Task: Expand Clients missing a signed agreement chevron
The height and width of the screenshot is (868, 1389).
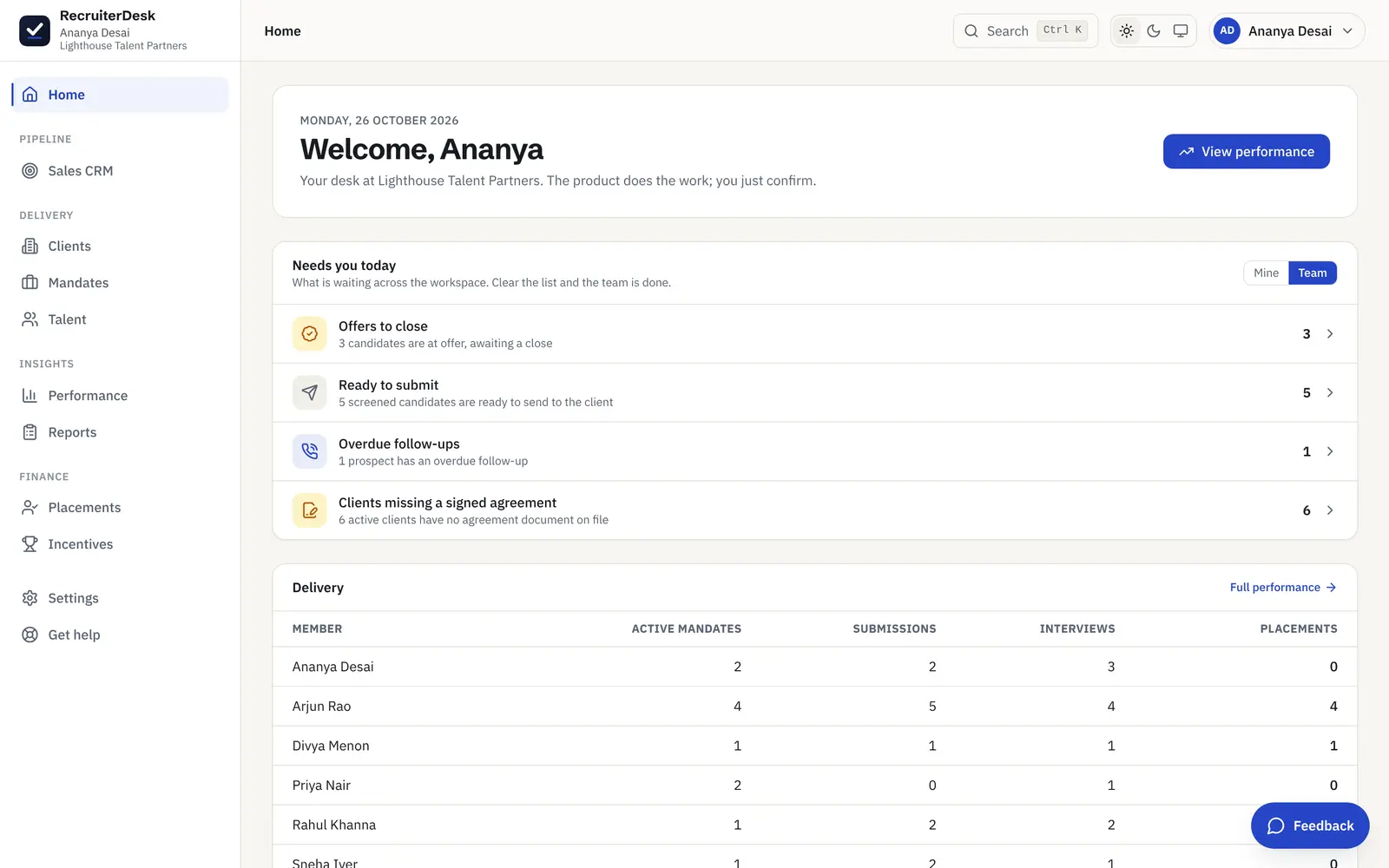Action: [x=1330, y=510]
